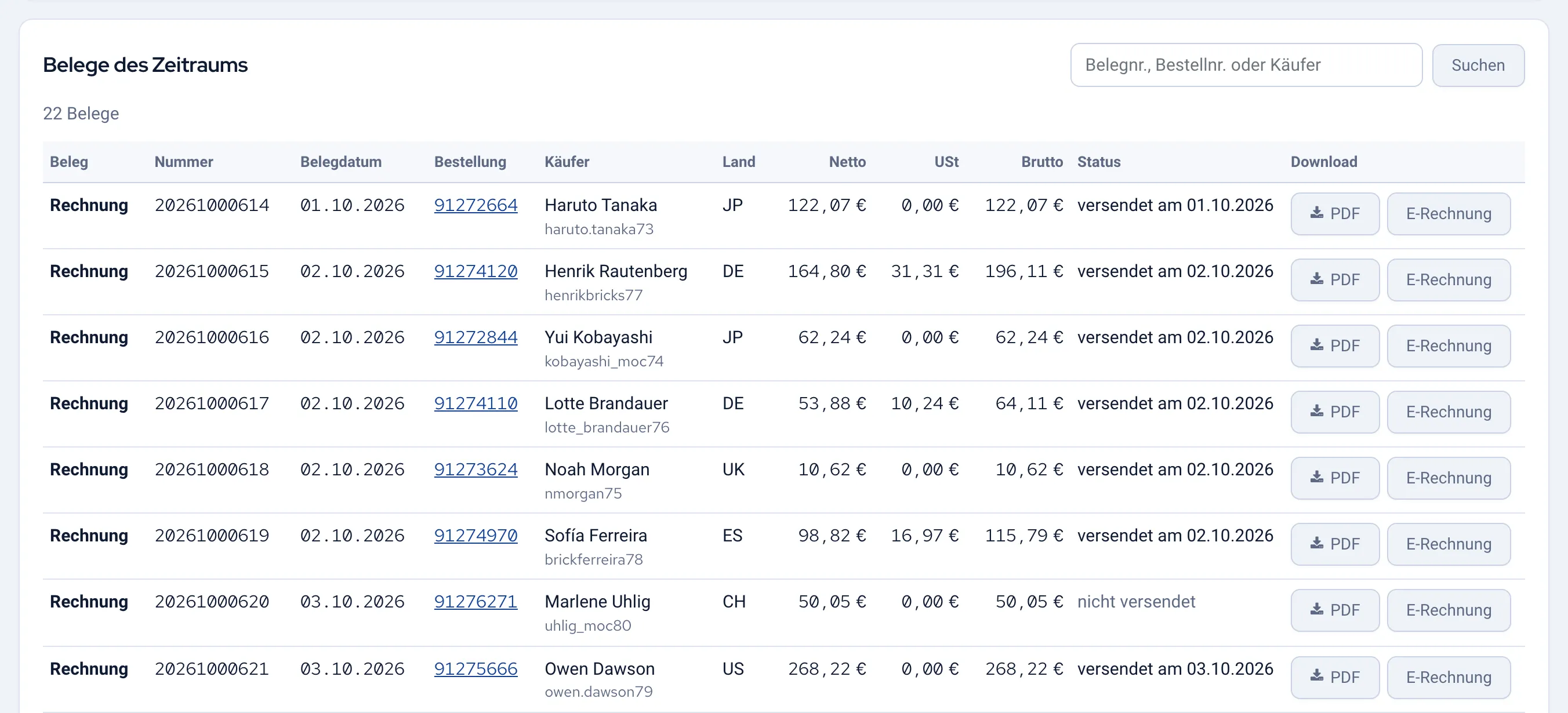Get E-Rechnung for invoice 20261000617
The image size is (1568, 713).
1448,412
